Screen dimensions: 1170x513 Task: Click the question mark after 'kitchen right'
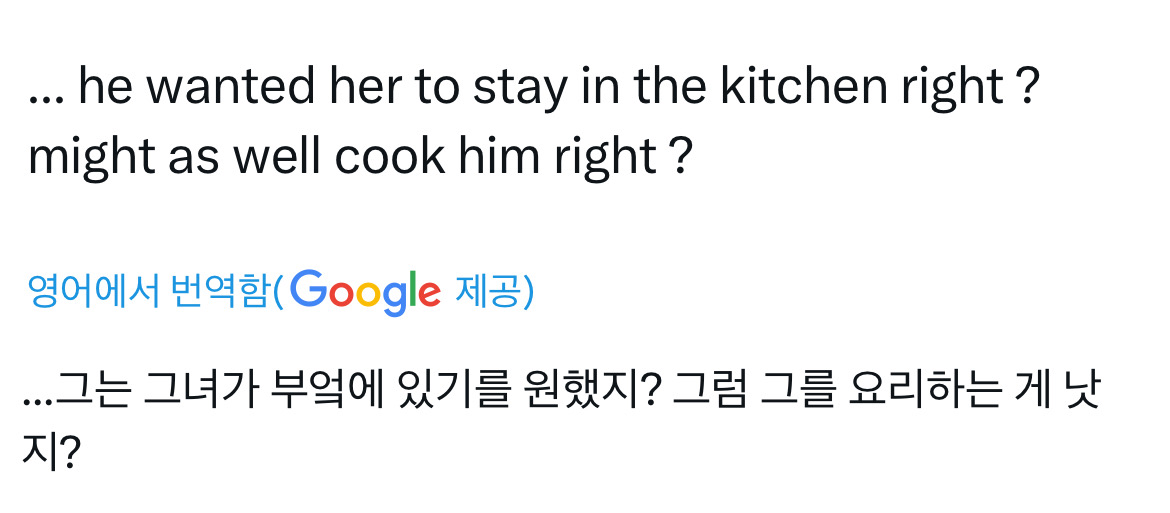click(x=1027, y=87)
